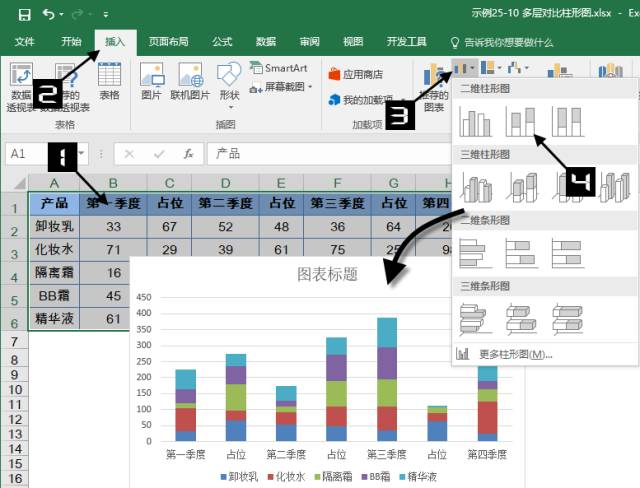Open the 文件 tab
The image size is (640, 488).
(x=24, y=42)
